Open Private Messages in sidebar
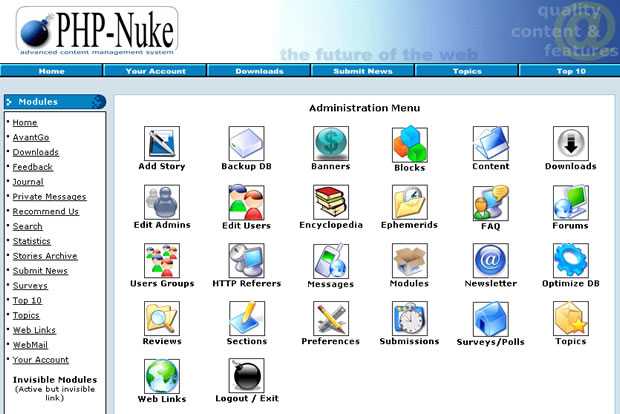The width and height of the screenshot is (620, 414). [49, 197]
